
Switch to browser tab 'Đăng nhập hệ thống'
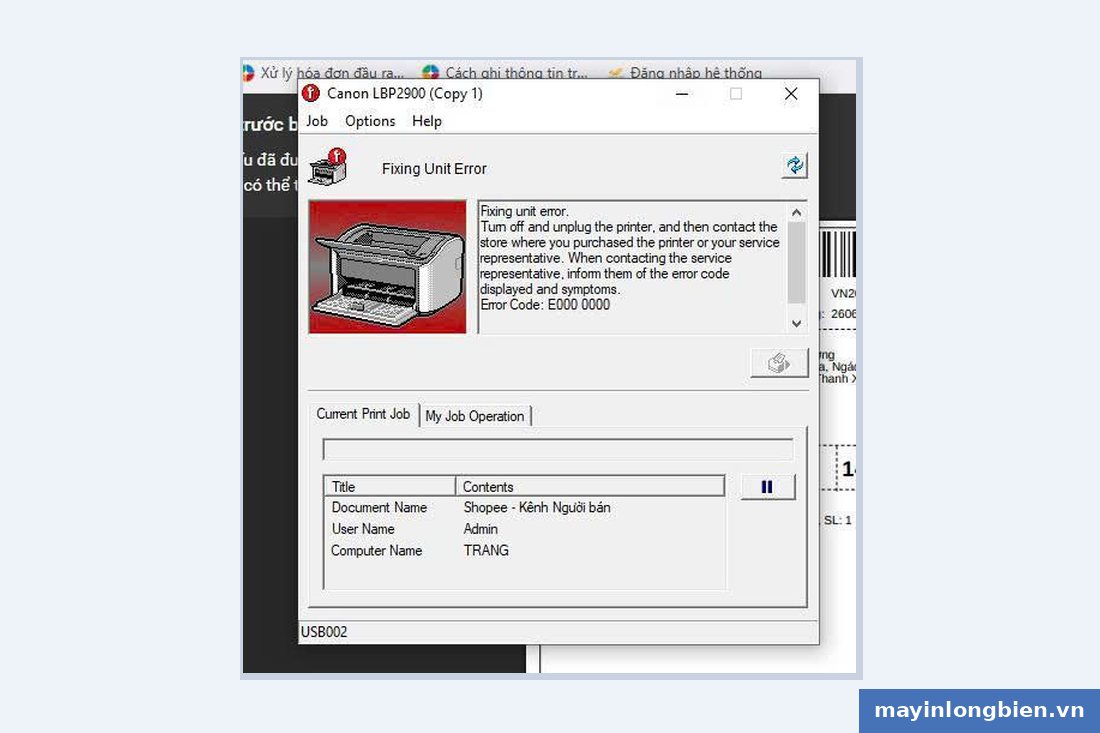tap(685, 73)
